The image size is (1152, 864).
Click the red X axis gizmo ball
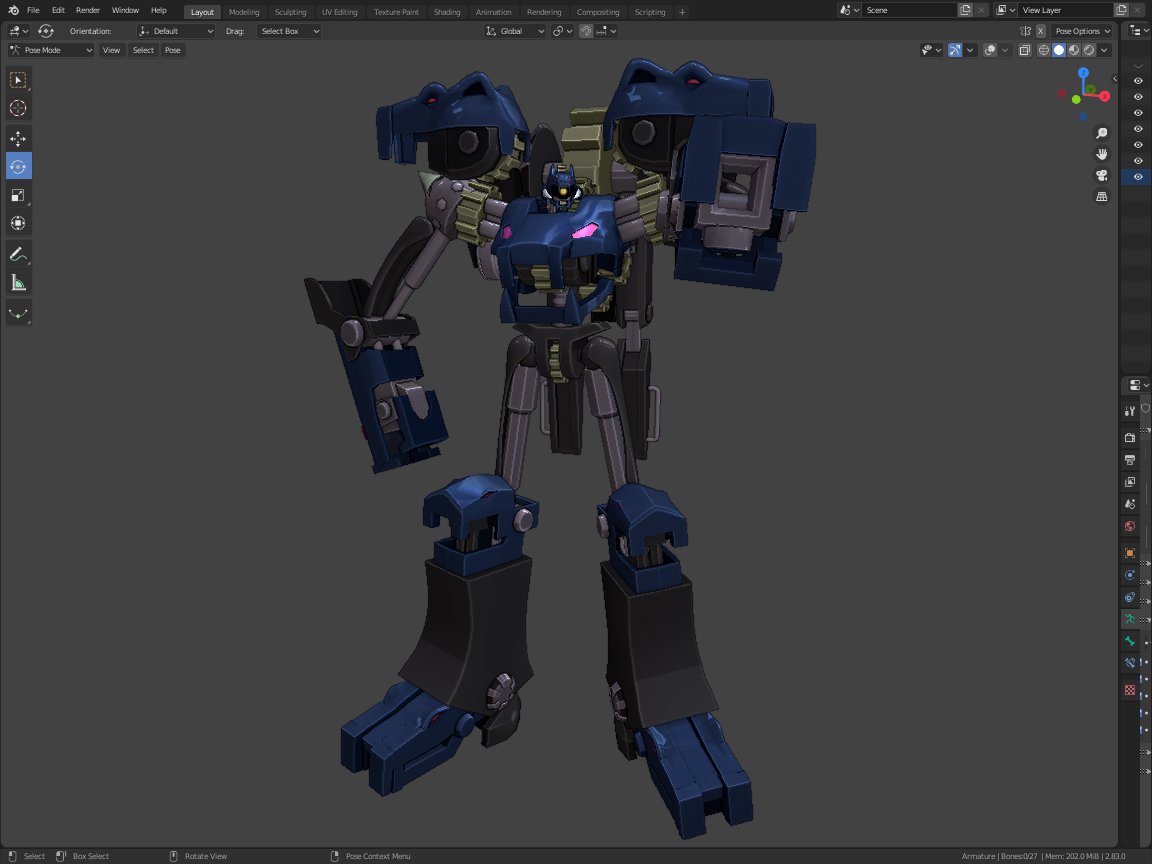1104,96
